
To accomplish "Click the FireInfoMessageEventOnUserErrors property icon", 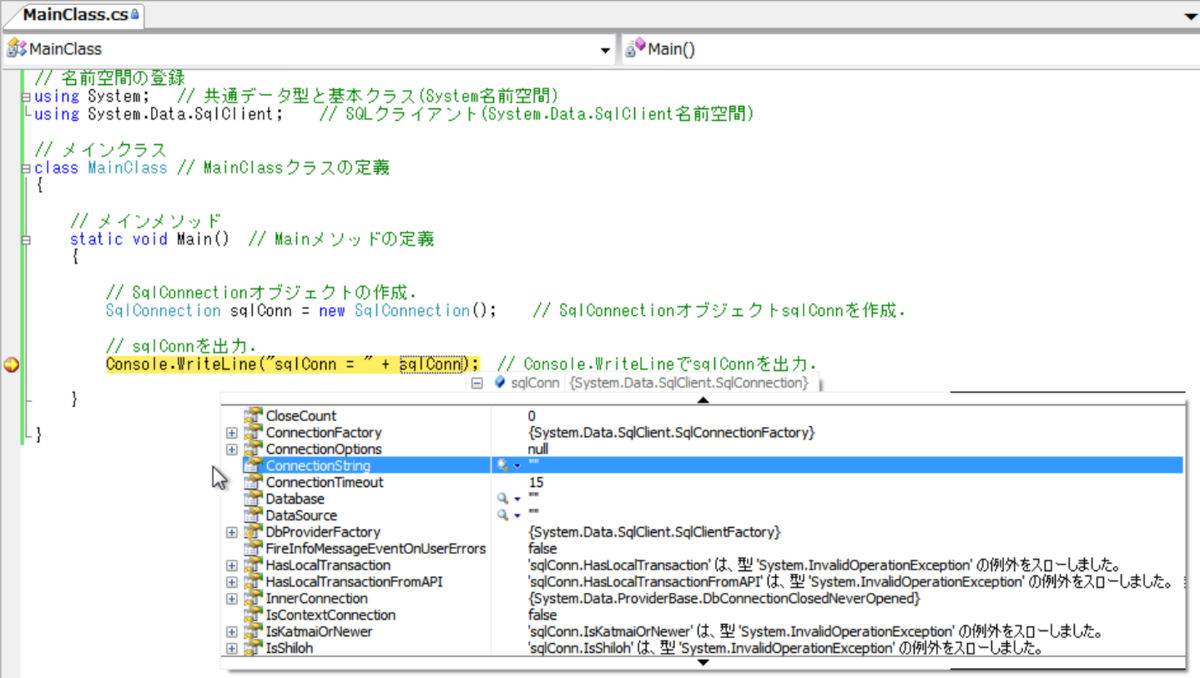I will [x=253, y=549].
